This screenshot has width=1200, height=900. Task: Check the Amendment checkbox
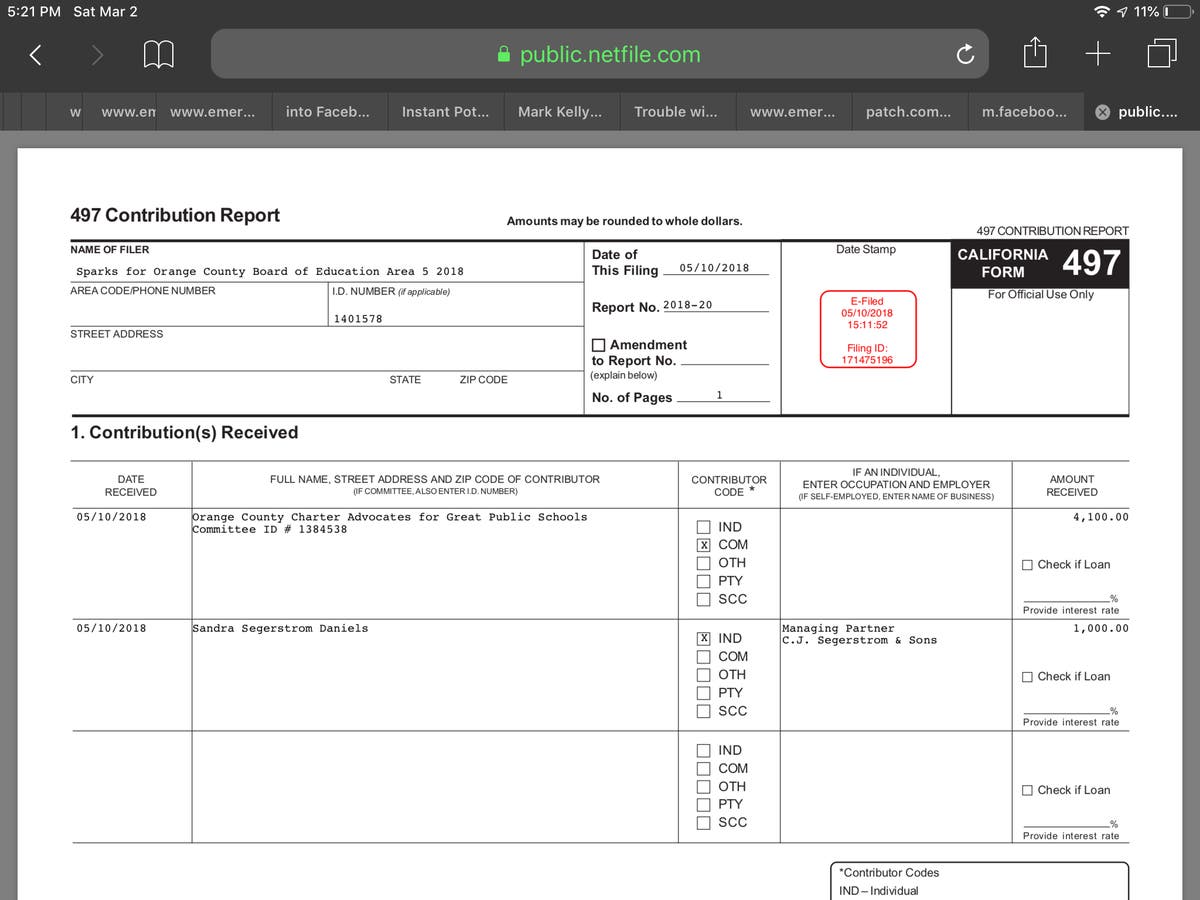[x=599, y=345]
